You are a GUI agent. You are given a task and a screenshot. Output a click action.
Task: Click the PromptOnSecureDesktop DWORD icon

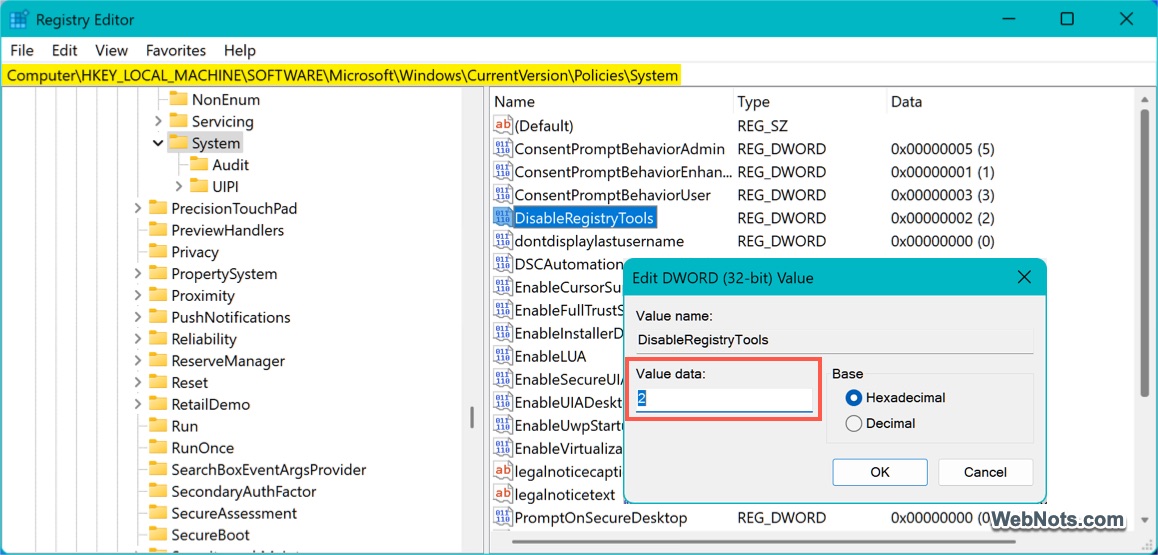(503, 518)
